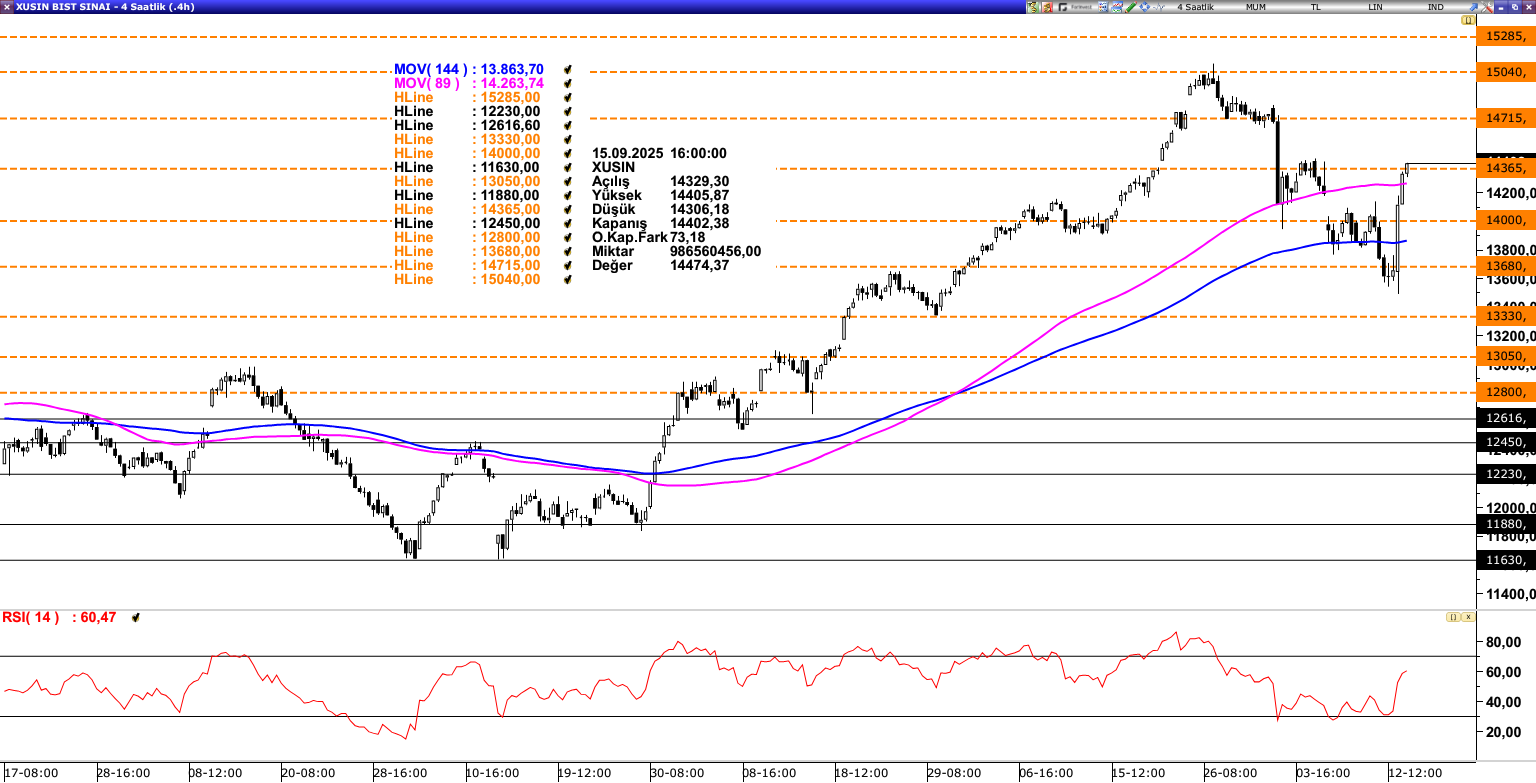1536x783 pixels.
Task: Click the 12800 orange price label
Action: [1505, 392]
